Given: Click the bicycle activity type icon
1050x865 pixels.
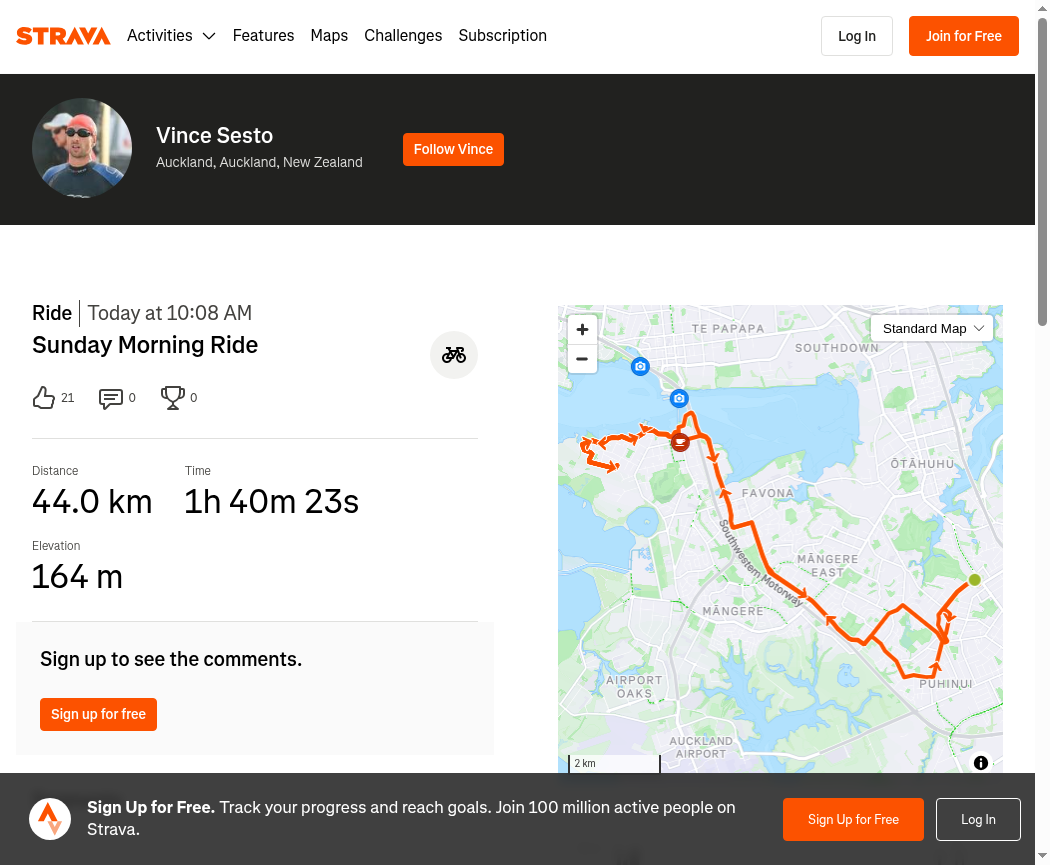Looking at the screenshot, I should point(453,355).
